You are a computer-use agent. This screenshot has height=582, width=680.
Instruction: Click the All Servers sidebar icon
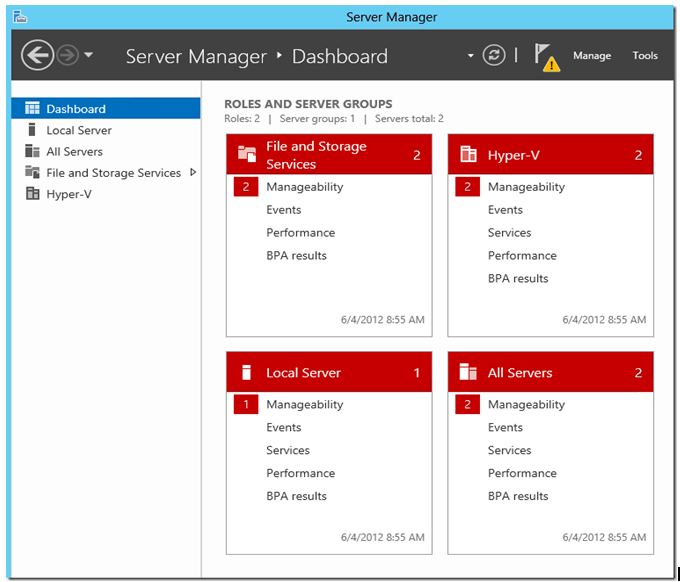tap(32, 151)
